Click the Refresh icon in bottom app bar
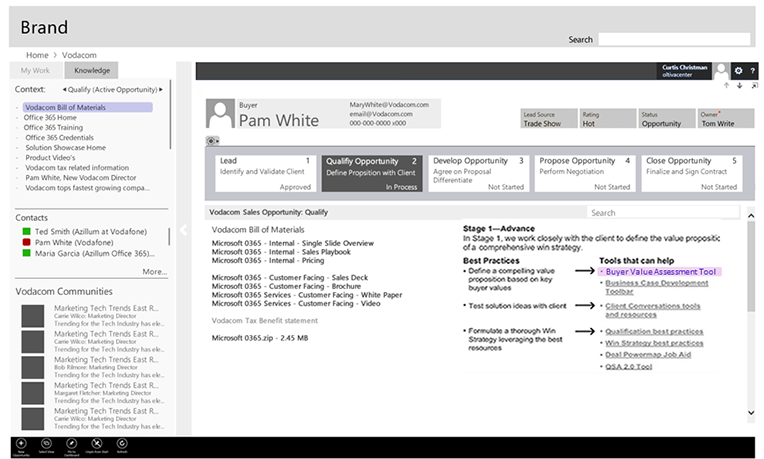764x459 pixels. (122, 443)
